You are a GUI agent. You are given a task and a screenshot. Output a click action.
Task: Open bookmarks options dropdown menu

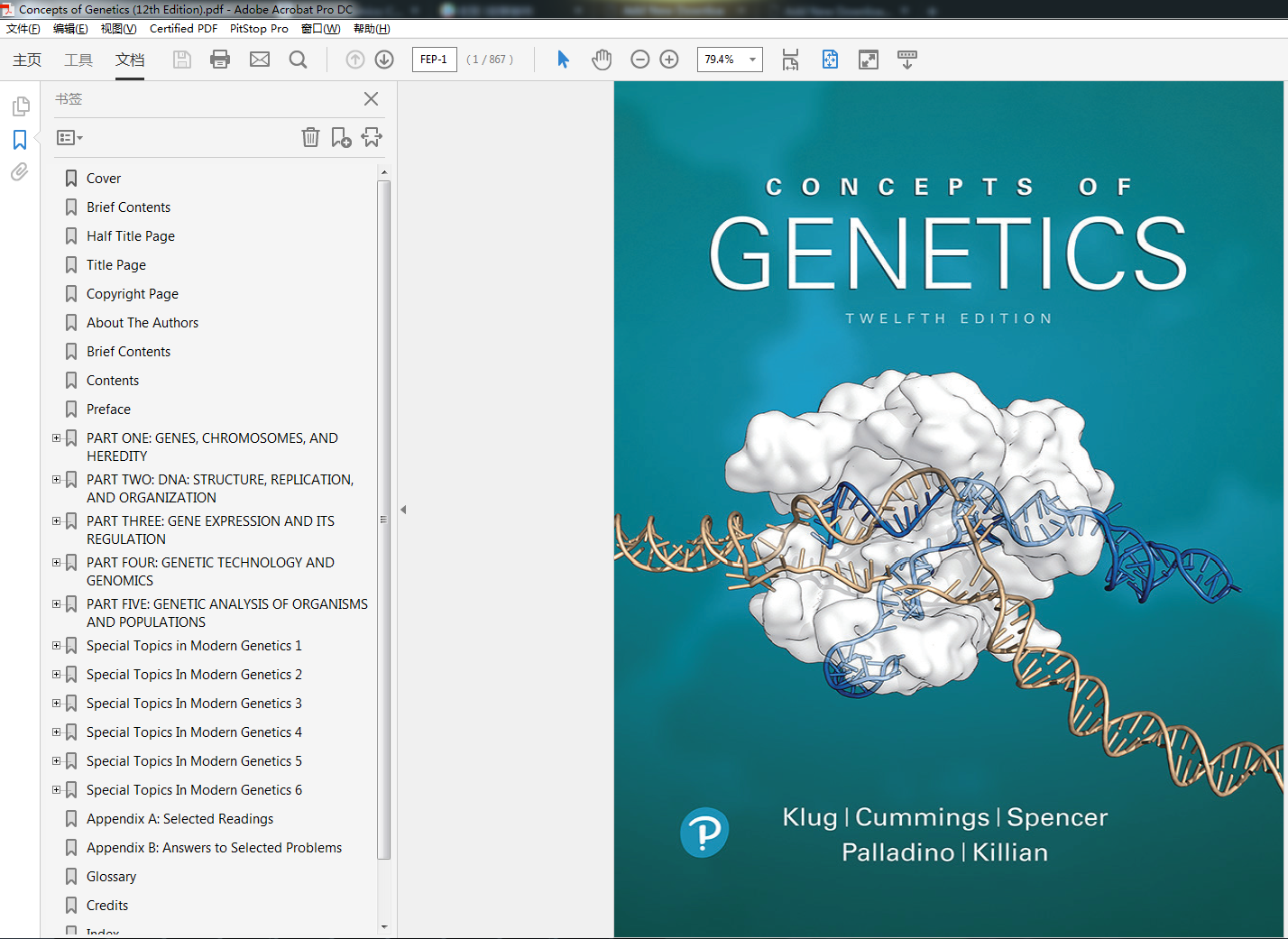click(x=69, y=138)
